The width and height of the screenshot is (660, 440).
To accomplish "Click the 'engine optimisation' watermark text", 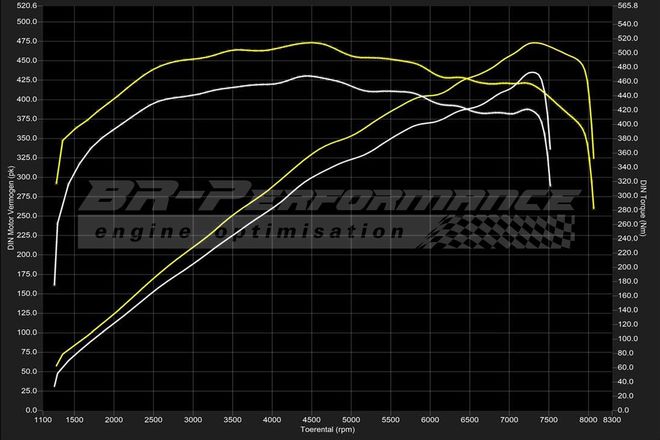I will [250, 231].
